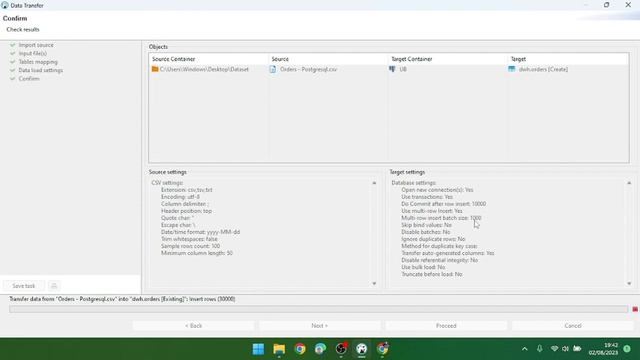Click the Truncate before load: No line
640x360 pixels.
pyautogui.click(x=432, y=274)
